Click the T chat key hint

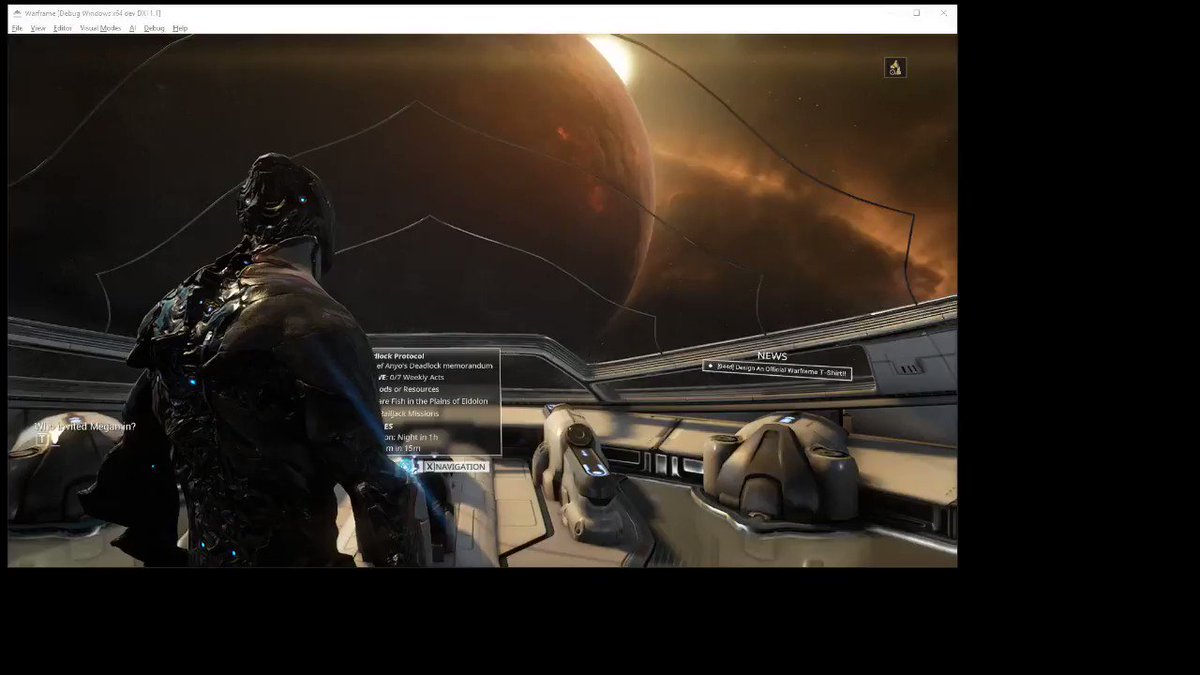point(42,439)
